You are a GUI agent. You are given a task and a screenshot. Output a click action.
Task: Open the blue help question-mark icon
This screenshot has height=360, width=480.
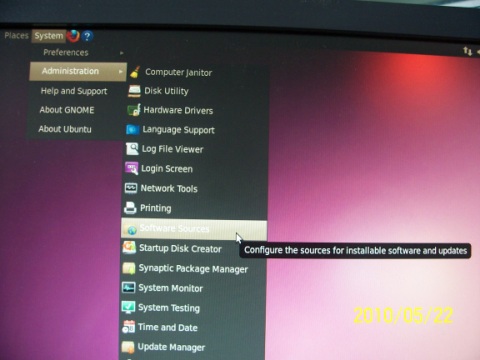tap(87, 36)
